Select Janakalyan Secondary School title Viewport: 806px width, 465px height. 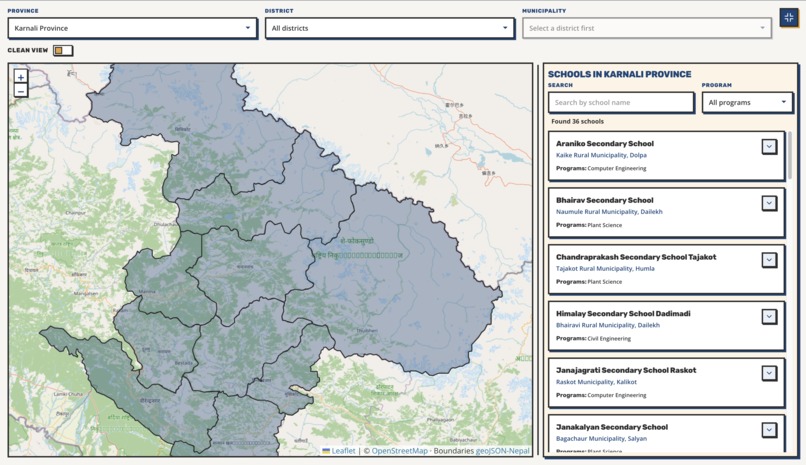(612, 427)
